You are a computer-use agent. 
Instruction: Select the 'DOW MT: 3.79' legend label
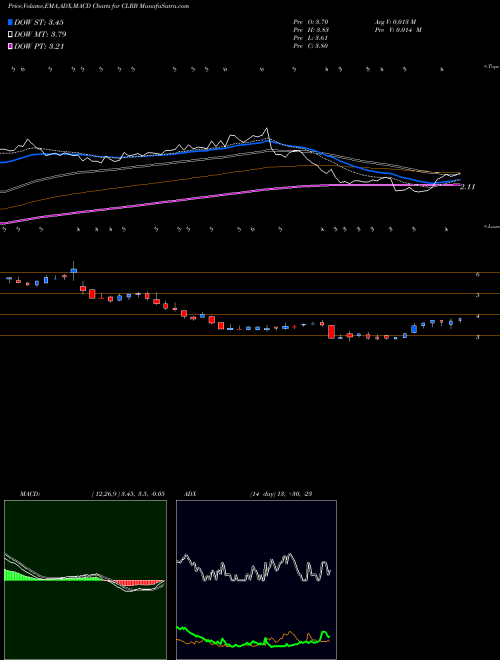tap(40, 35)
